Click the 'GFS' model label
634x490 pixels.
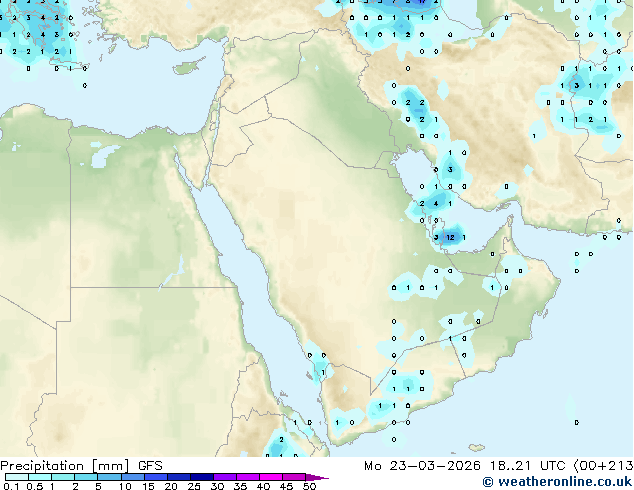[150, 466]
